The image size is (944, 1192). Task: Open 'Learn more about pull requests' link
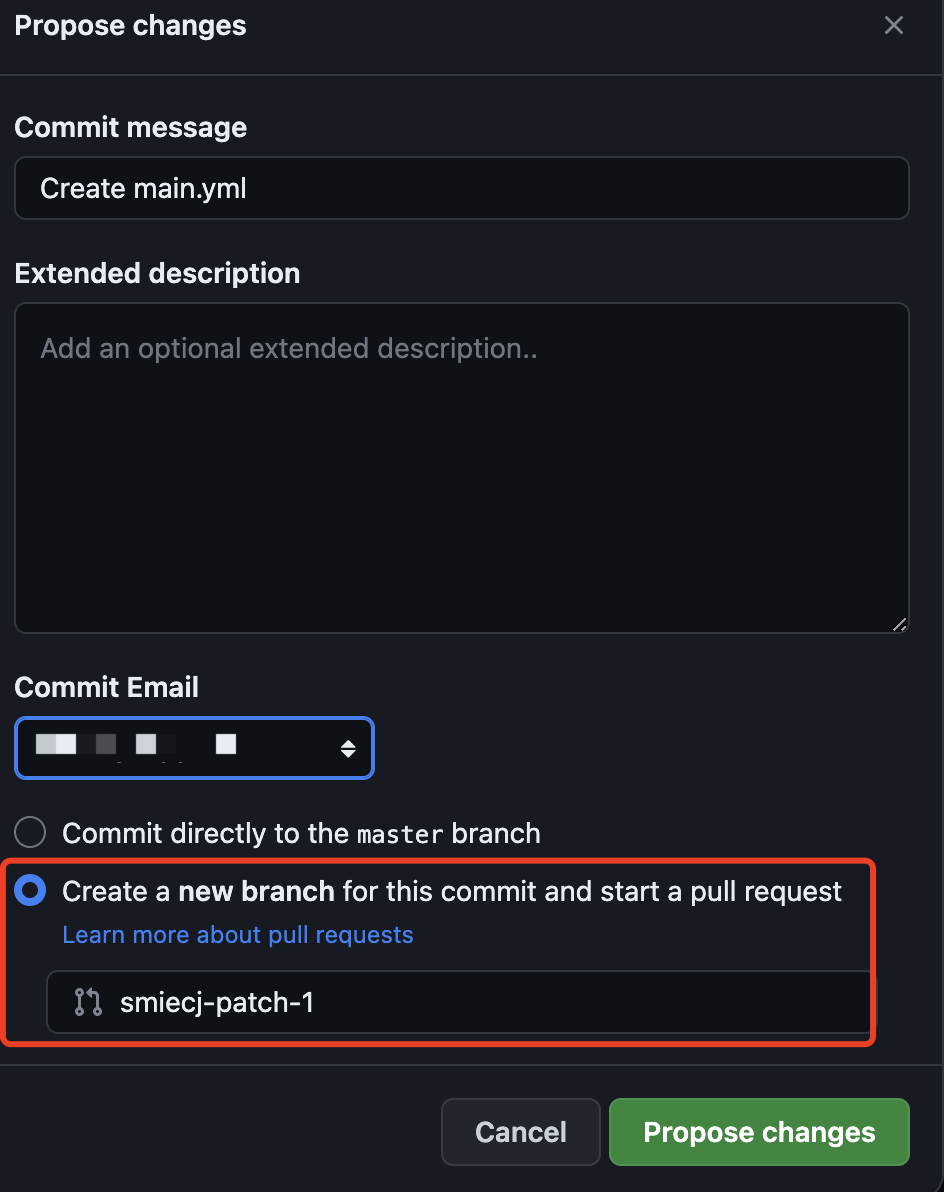click(238, 934)
